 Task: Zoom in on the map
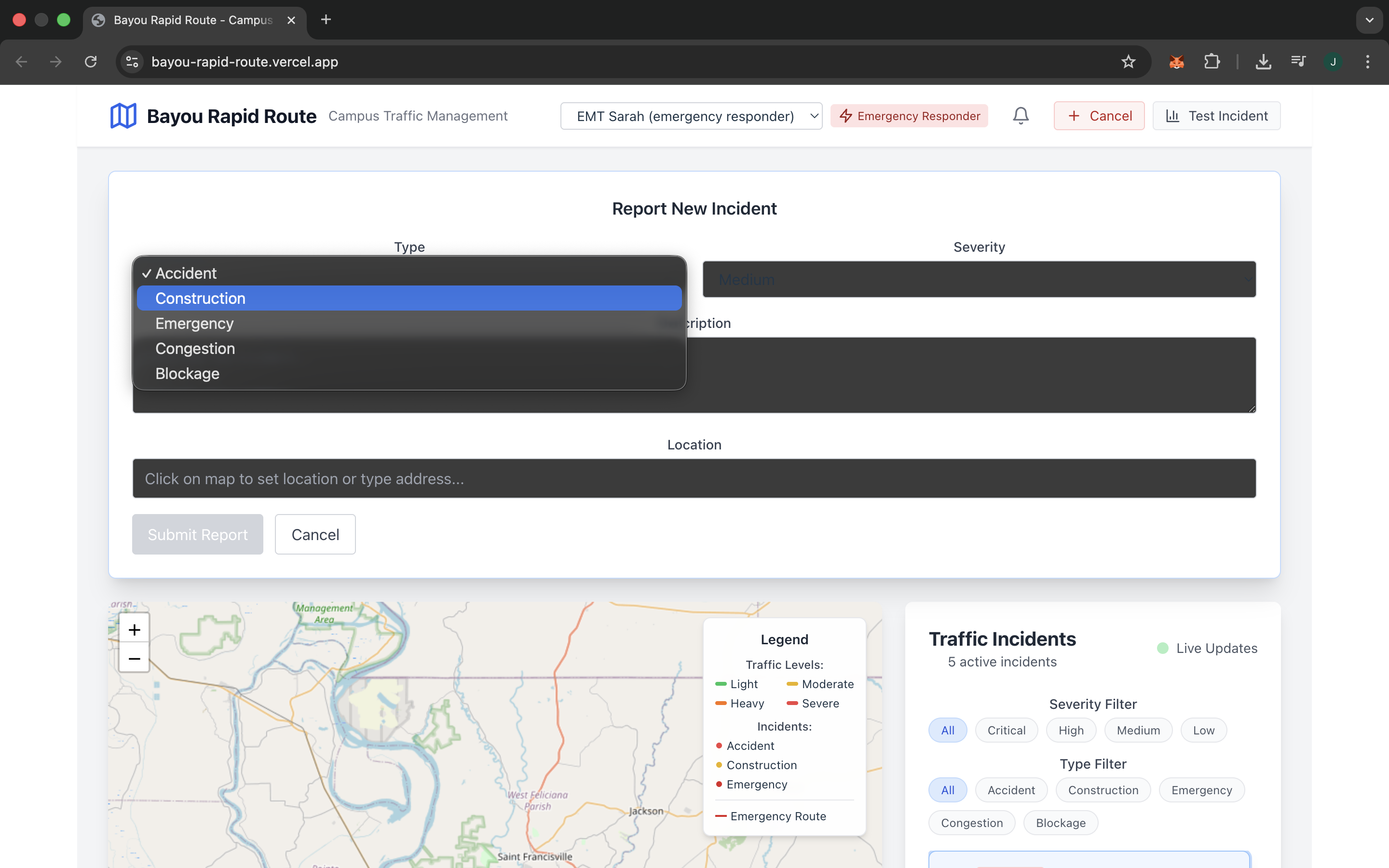point(134,629)
